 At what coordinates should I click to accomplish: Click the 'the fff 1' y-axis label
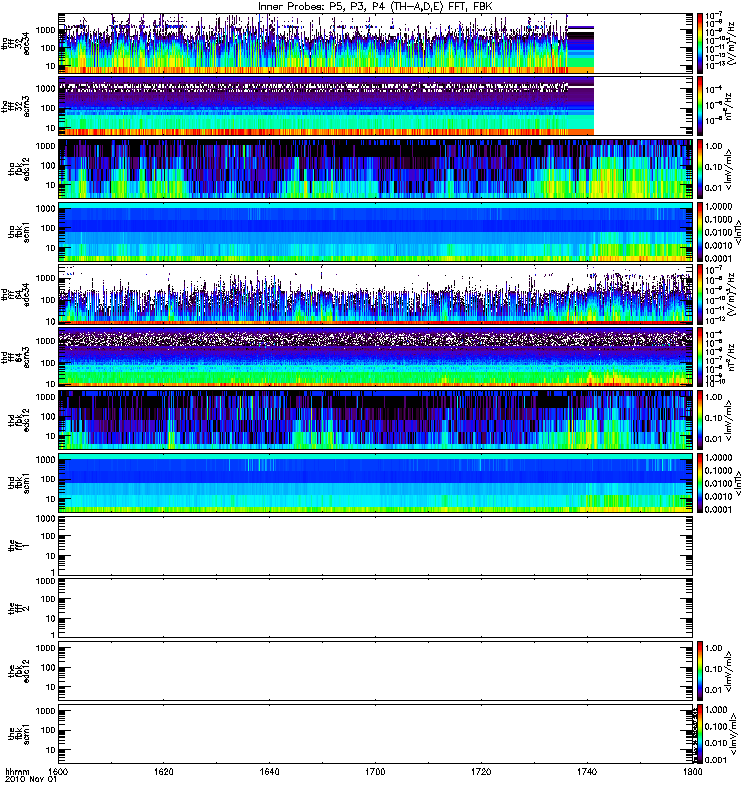point(19,545)
